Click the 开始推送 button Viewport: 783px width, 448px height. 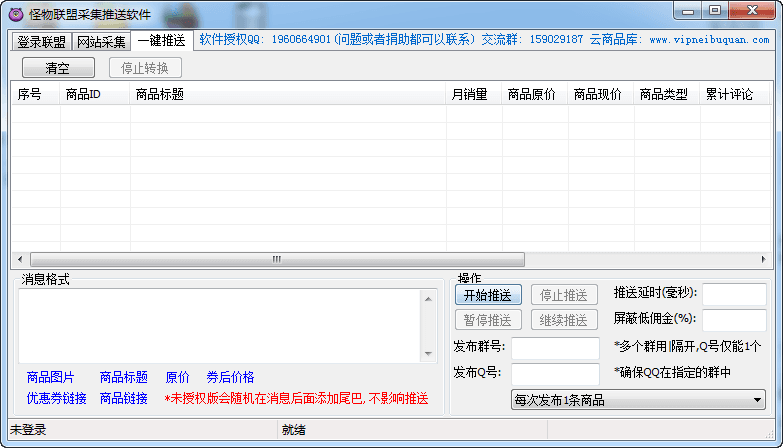pyautogui.click(x=487, y=295)
